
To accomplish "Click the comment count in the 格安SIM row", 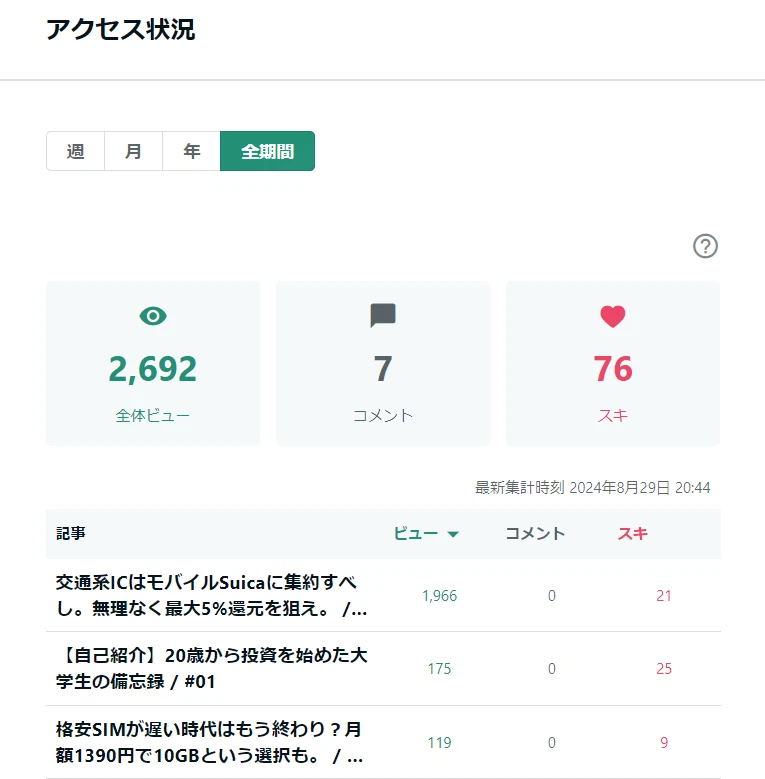I will [x=551, y=742].
